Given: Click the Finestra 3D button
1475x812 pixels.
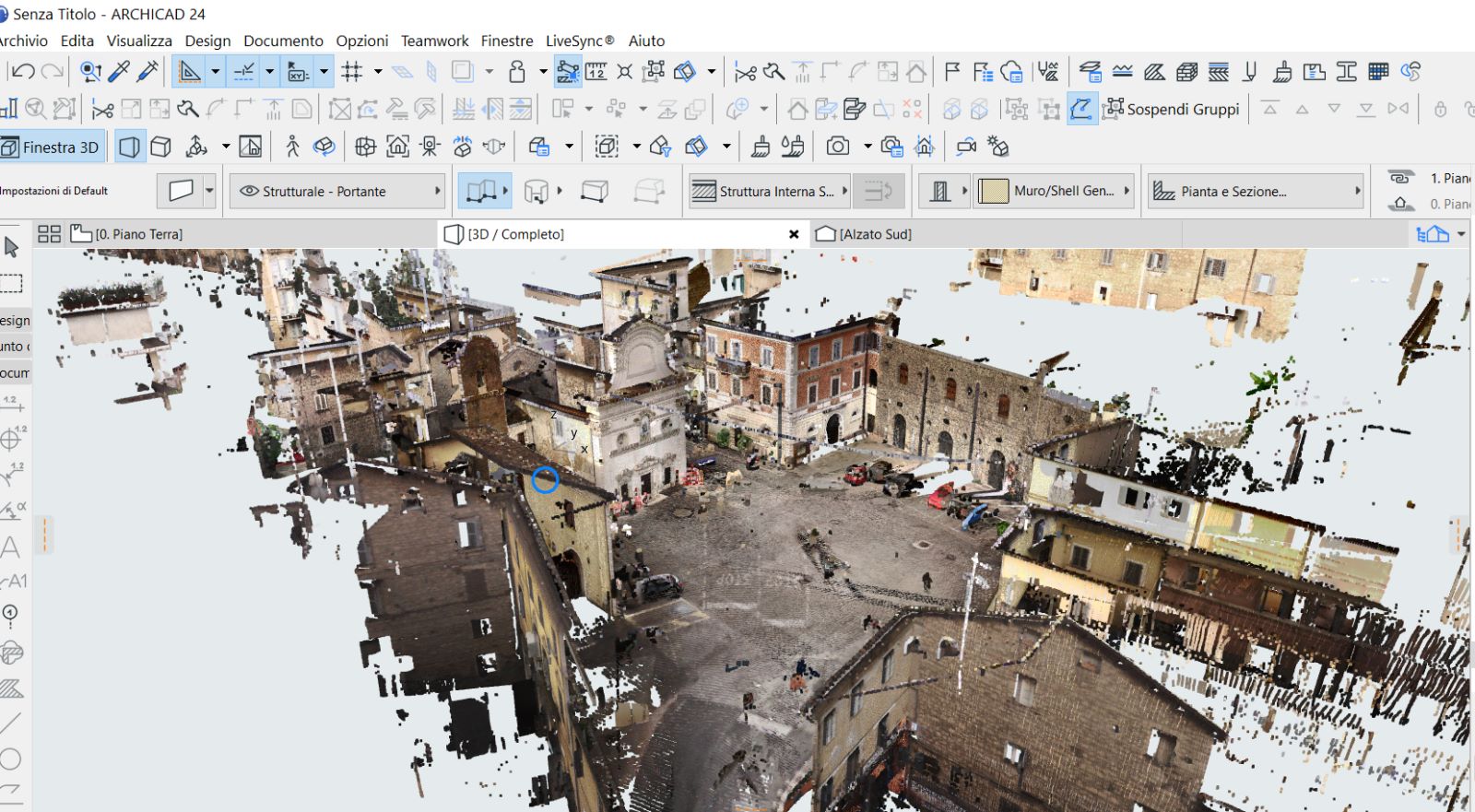Looking at the screenshot, I should coord(52,147).
